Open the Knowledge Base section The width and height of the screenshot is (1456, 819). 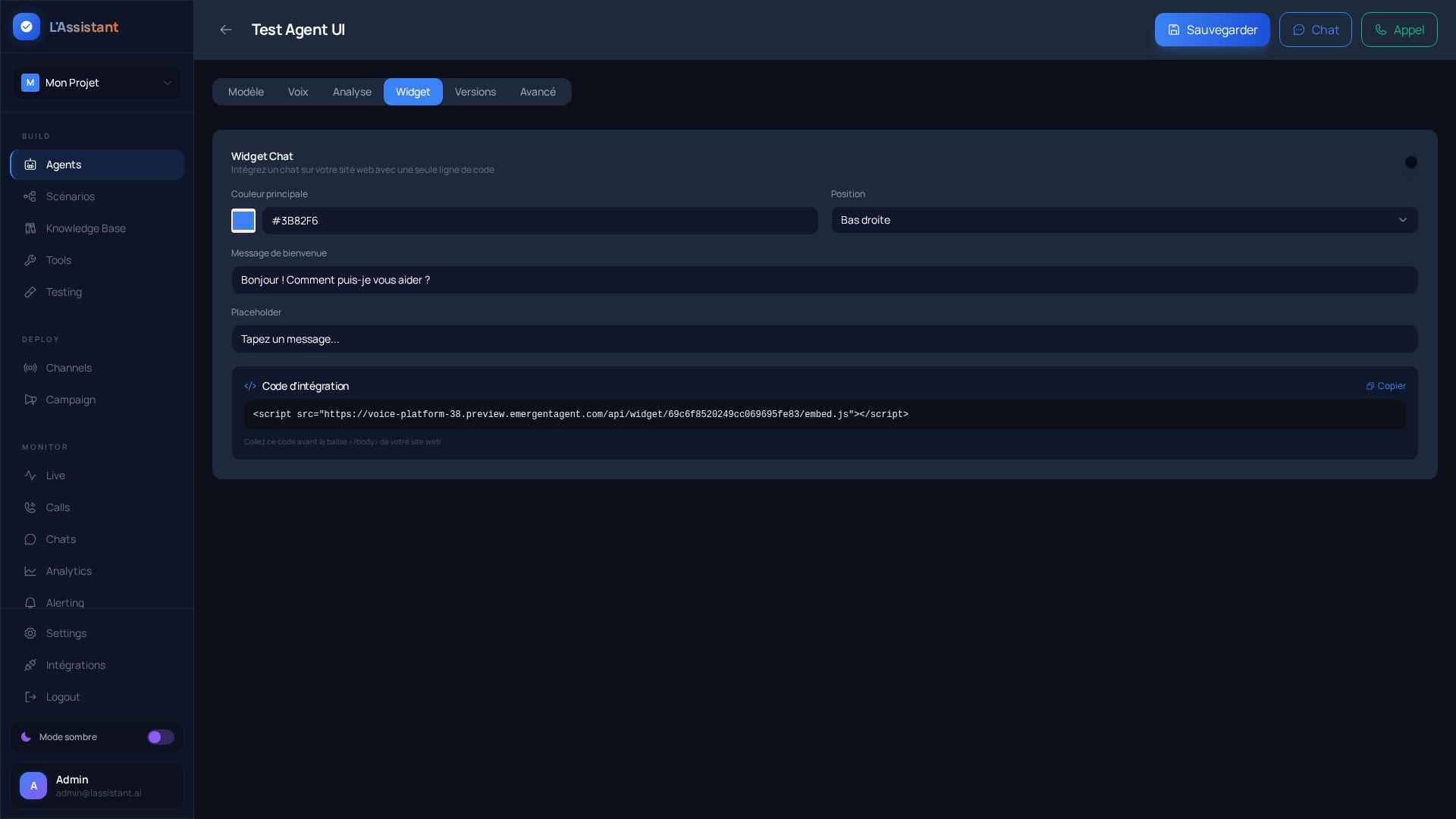coord(30,228)
